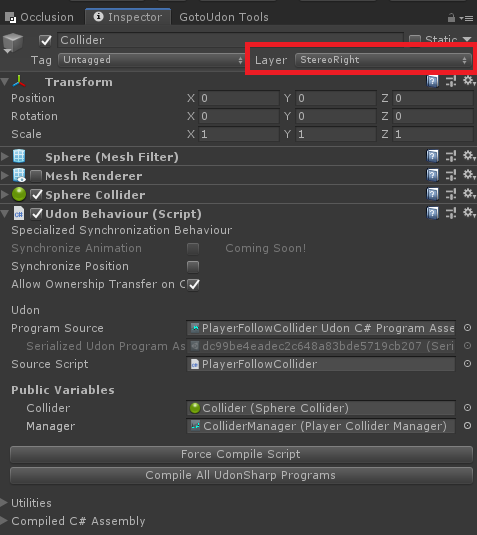Click Compile All UdonSharp Programs button
This screenshot has width=477, height=535.
click(x=241, y=475)
